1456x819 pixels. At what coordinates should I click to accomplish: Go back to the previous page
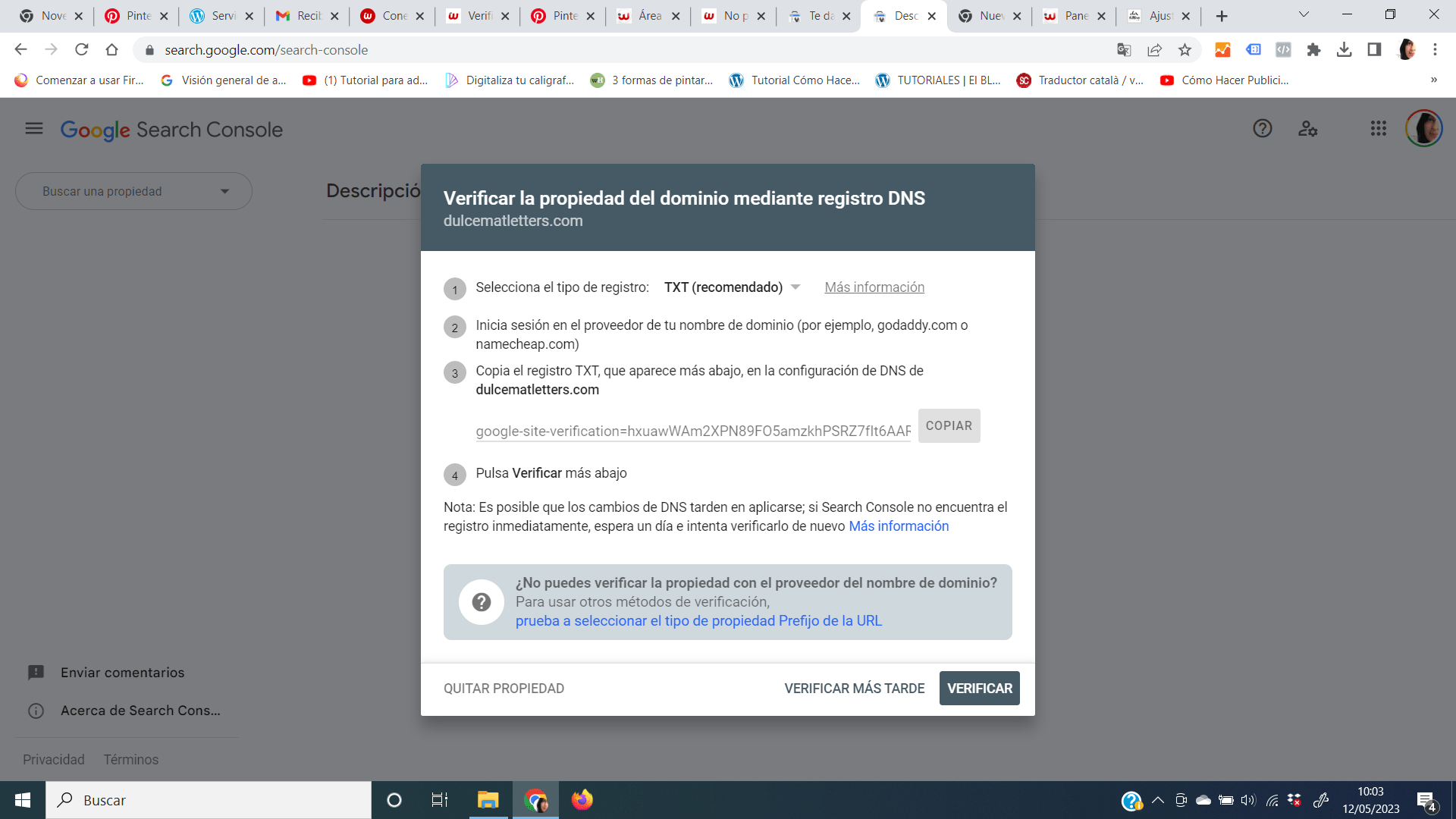pyautogui.click(x=20, y=50)
